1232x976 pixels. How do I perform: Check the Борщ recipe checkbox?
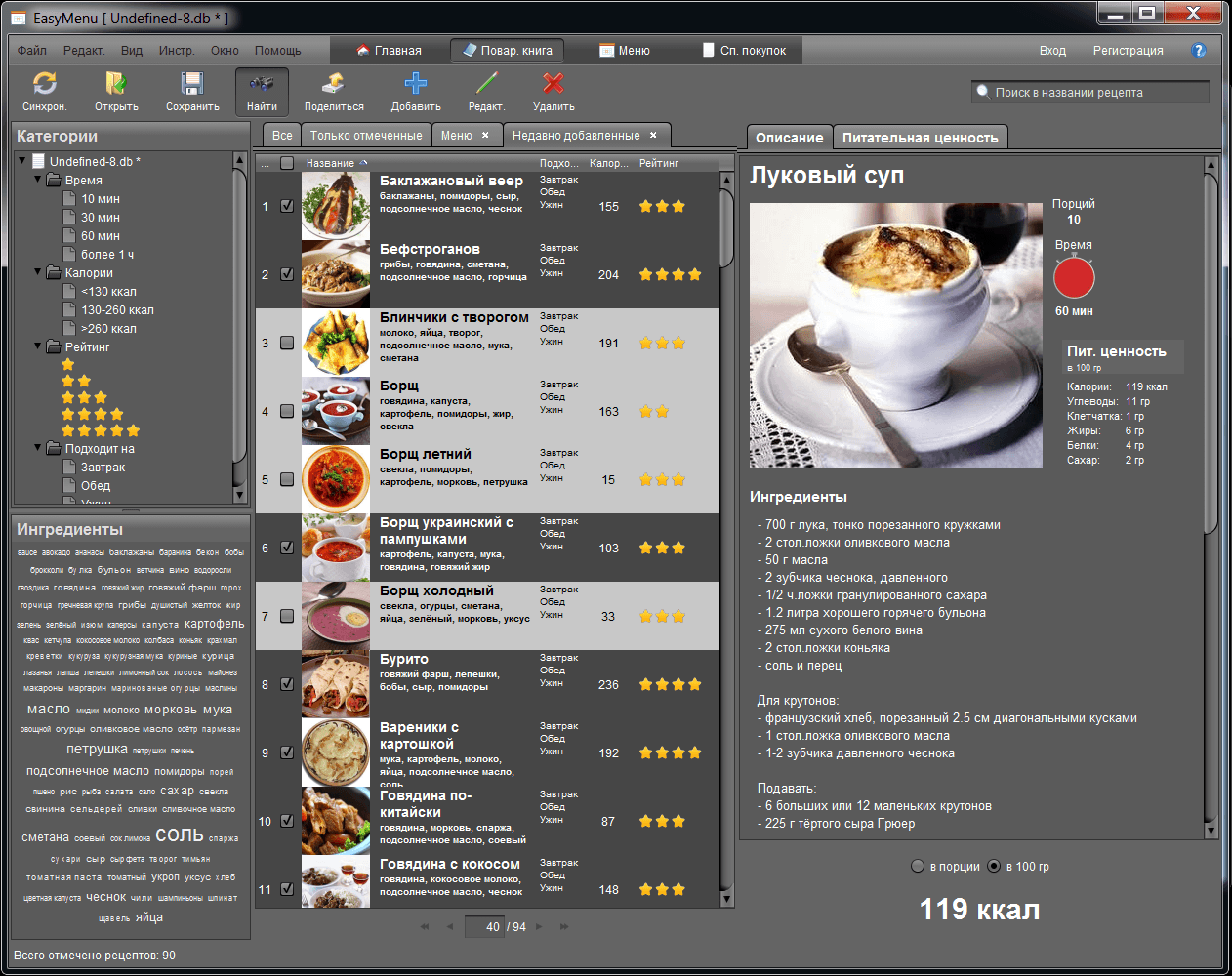(287, 411)
